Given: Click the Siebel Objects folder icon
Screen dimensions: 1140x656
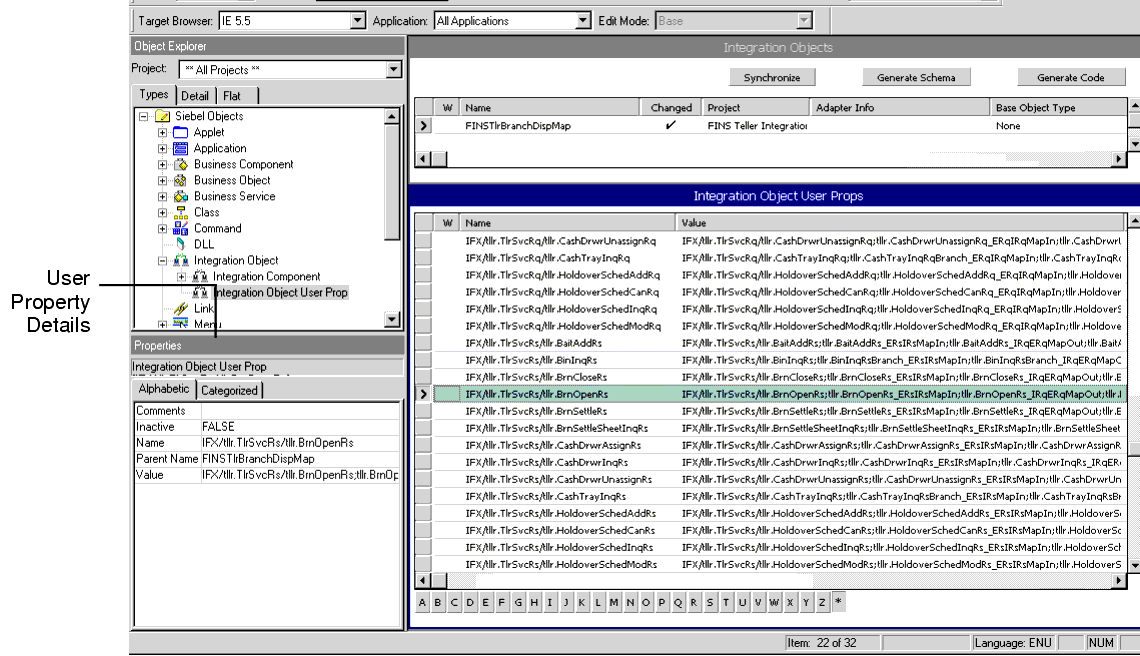Looking at the screenshot, I should click(162, 116).
